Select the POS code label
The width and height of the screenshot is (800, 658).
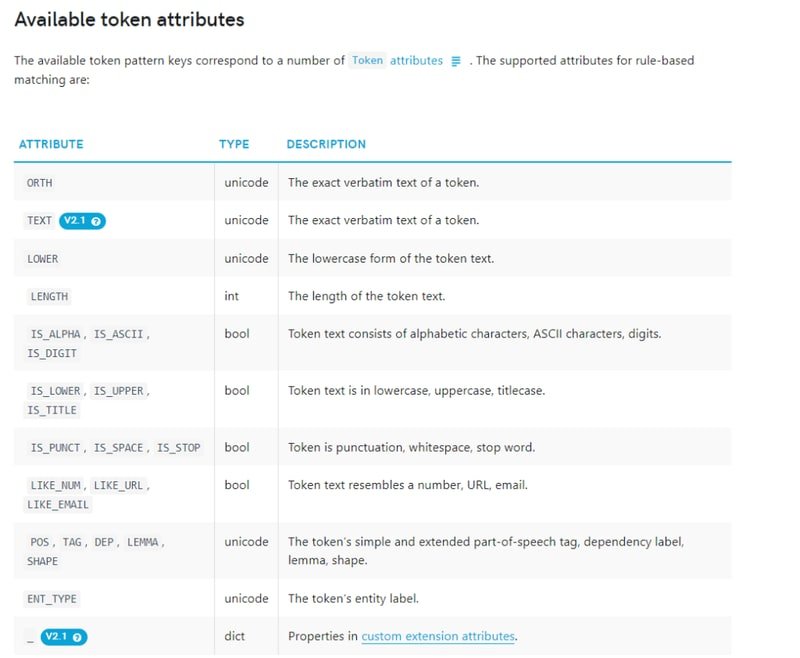click(x=40, y=542)
